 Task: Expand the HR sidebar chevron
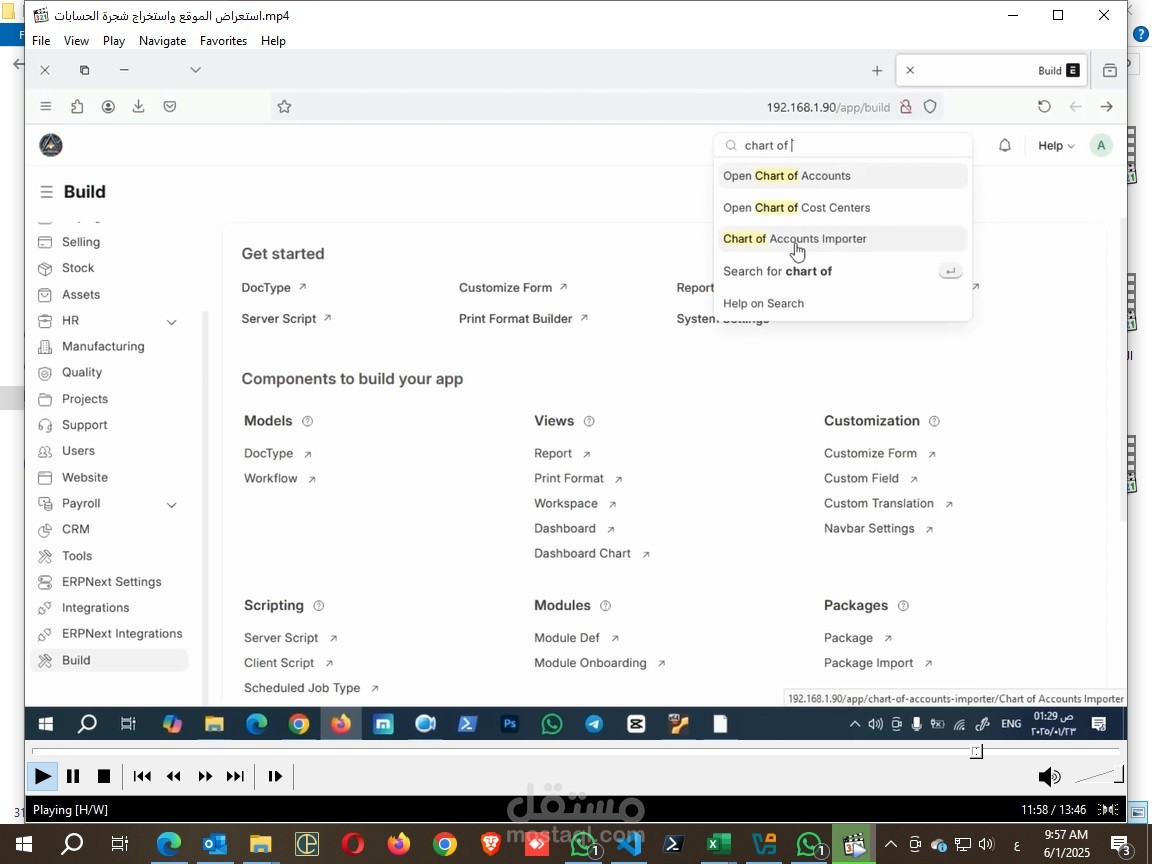(171, 322)
